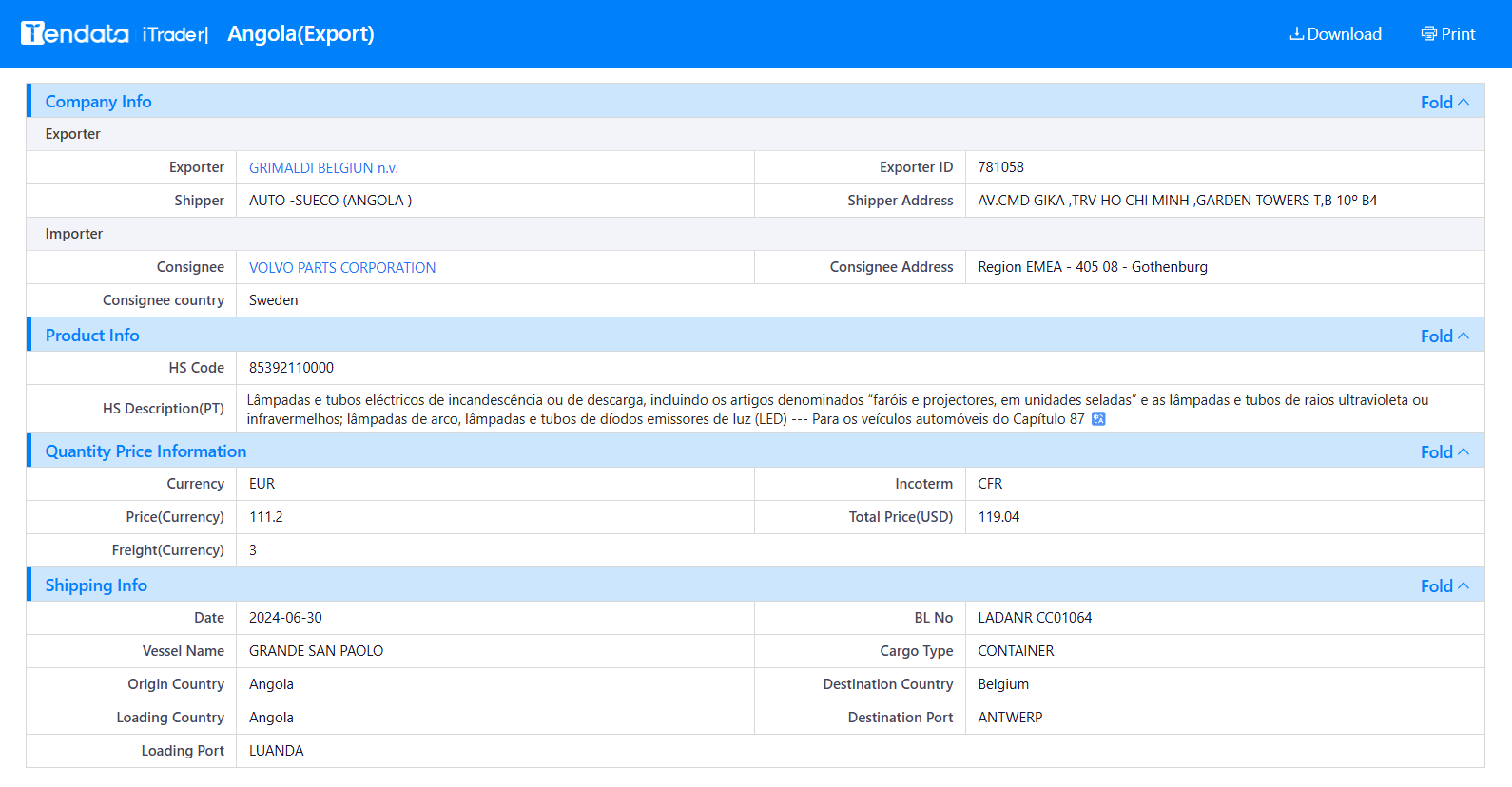The height and width of the screenshot is (787, 1512).
Task: Click the Angola(Export) page title
Action: tap(300, 34)
